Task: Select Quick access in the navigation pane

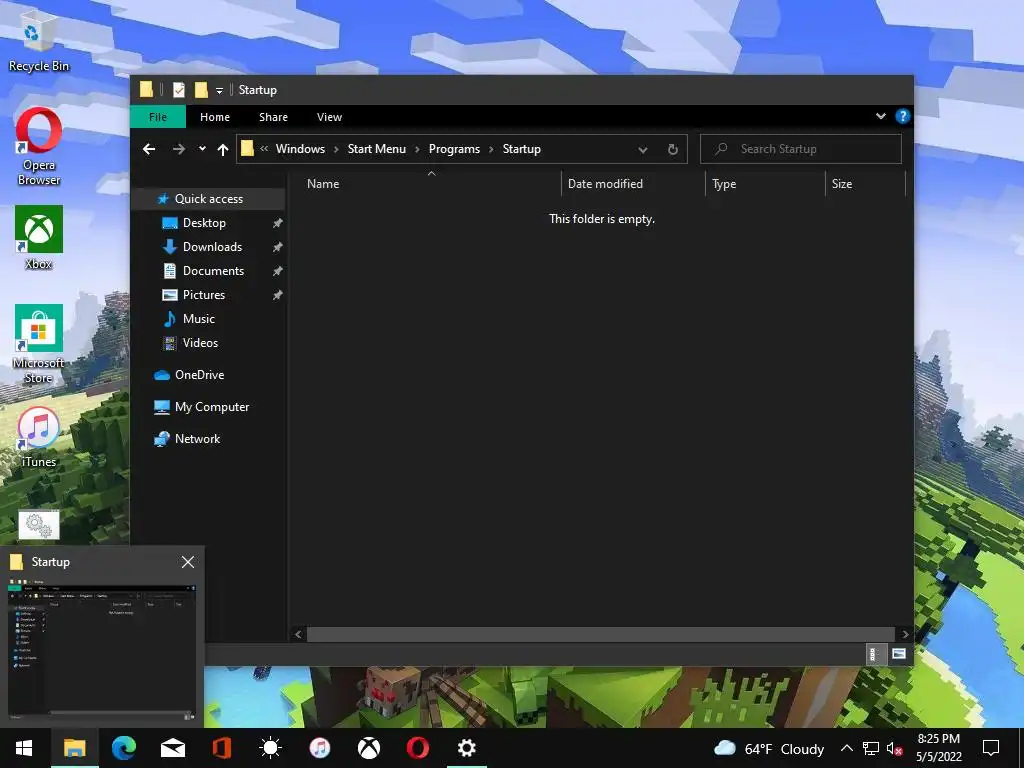Action: (208, 199)
